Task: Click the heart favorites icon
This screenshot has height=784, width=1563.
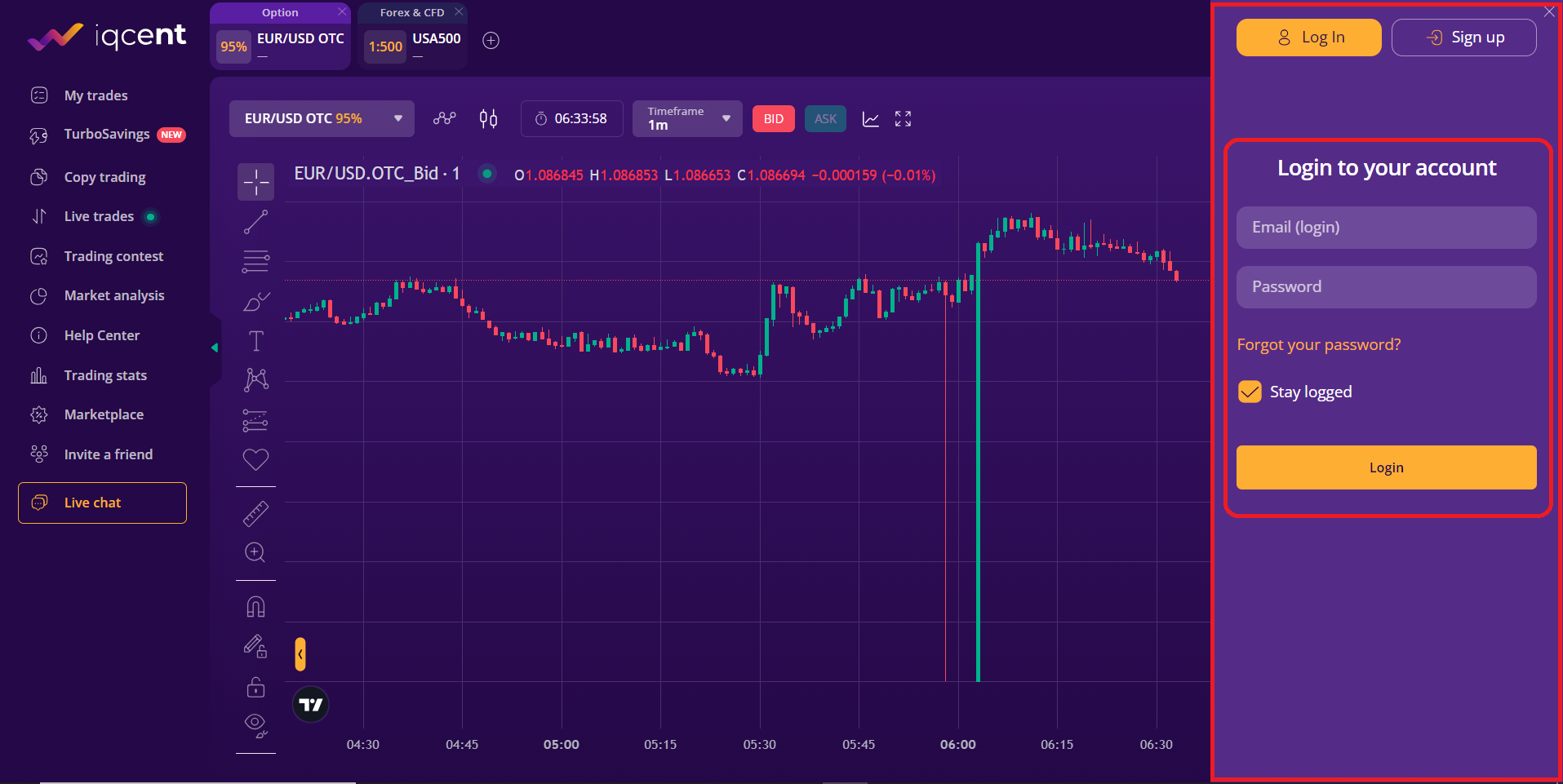Action: 255,459
